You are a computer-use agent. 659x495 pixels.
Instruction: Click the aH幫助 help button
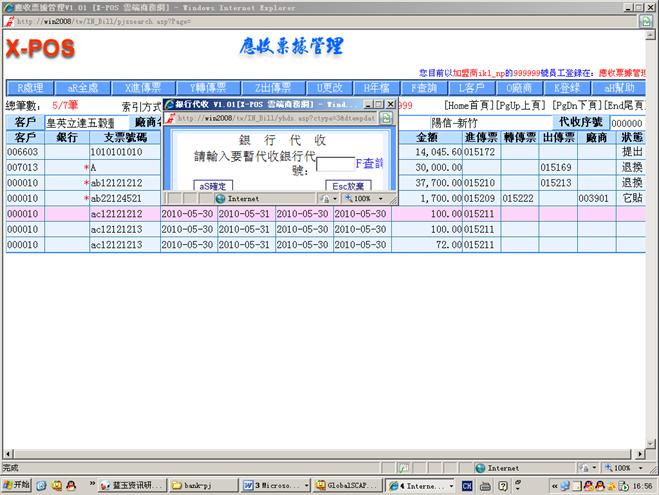(x=620, y=87)
